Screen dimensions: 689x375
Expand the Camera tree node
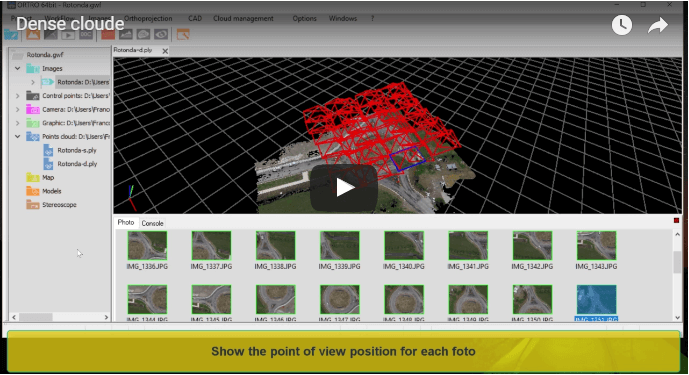coord(18,109)
